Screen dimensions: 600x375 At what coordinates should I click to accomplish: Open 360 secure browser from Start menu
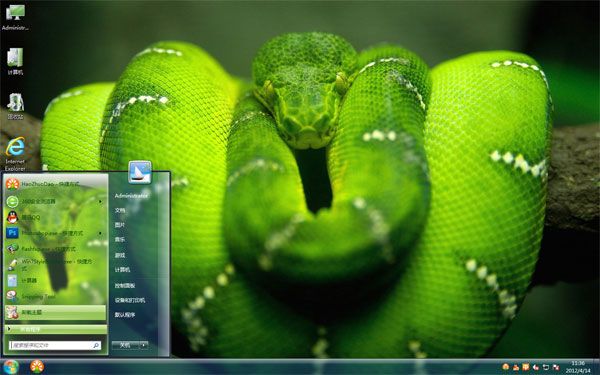(x=56, y=201)
